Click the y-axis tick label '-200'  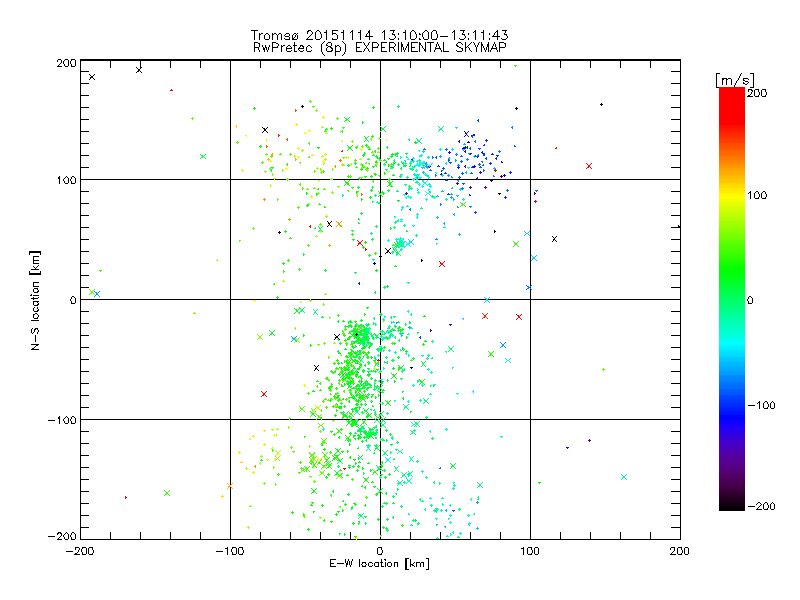pos(62,536)
